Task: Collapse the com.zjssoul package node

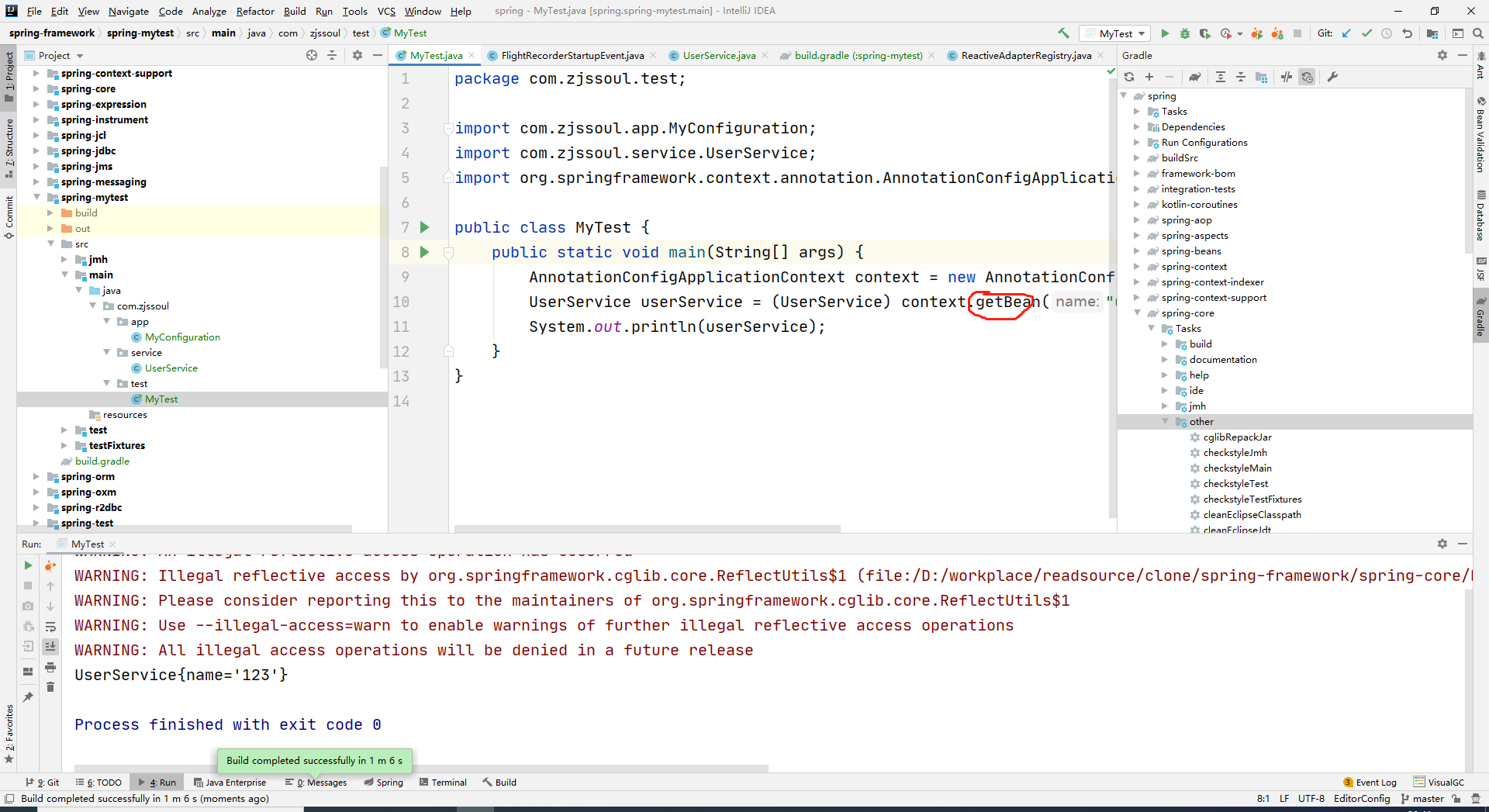Action: click(x=92, y=306)
